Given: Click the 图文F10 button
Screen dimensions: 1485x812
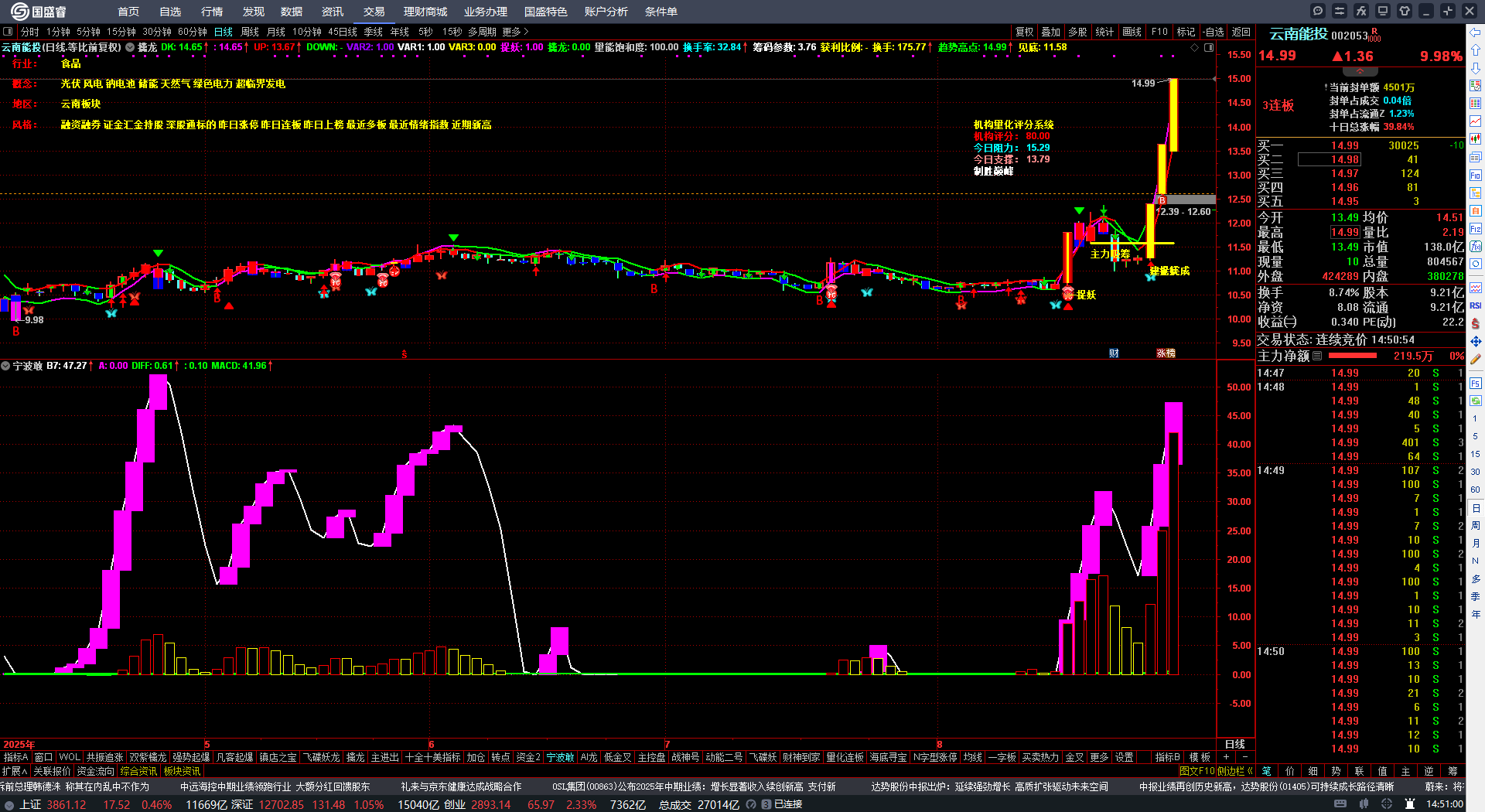Looking at the screenshot, I should point(1197,771).
